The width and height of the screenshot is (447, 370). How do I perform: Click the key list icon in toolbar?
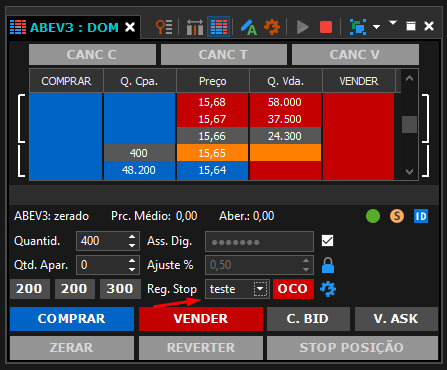[x=164, y=27]
